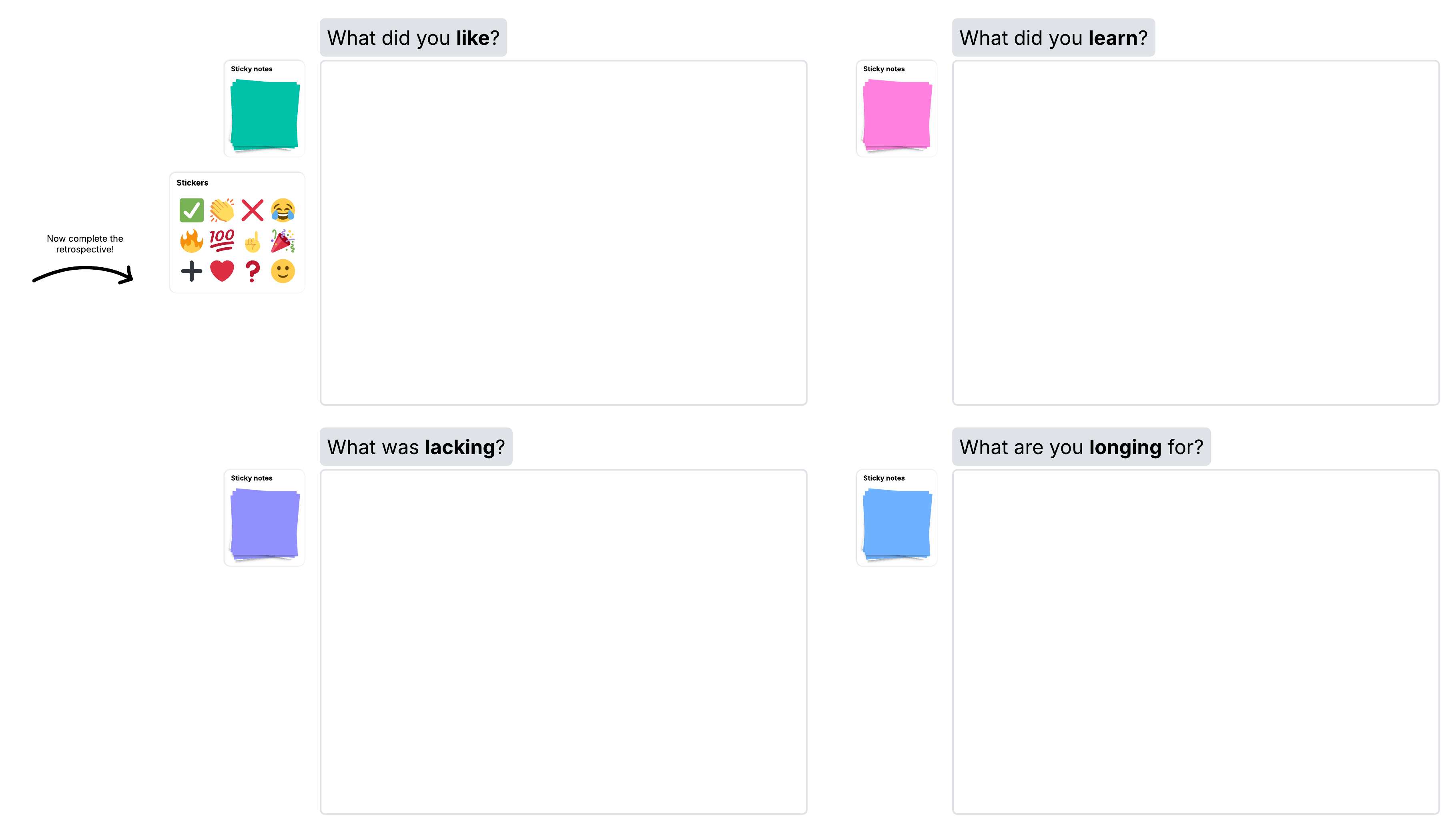
Task: Grab a blue sticky note
Action: tap(897, 523)
